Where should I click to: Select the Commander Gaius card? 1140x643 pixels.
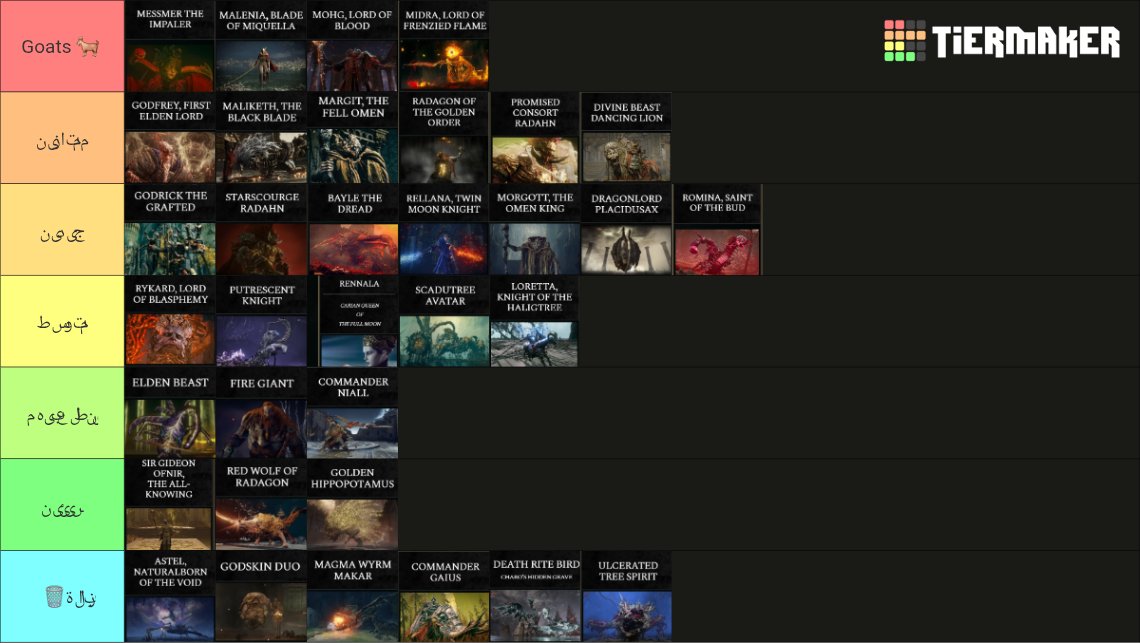click(x=444, y=596)
